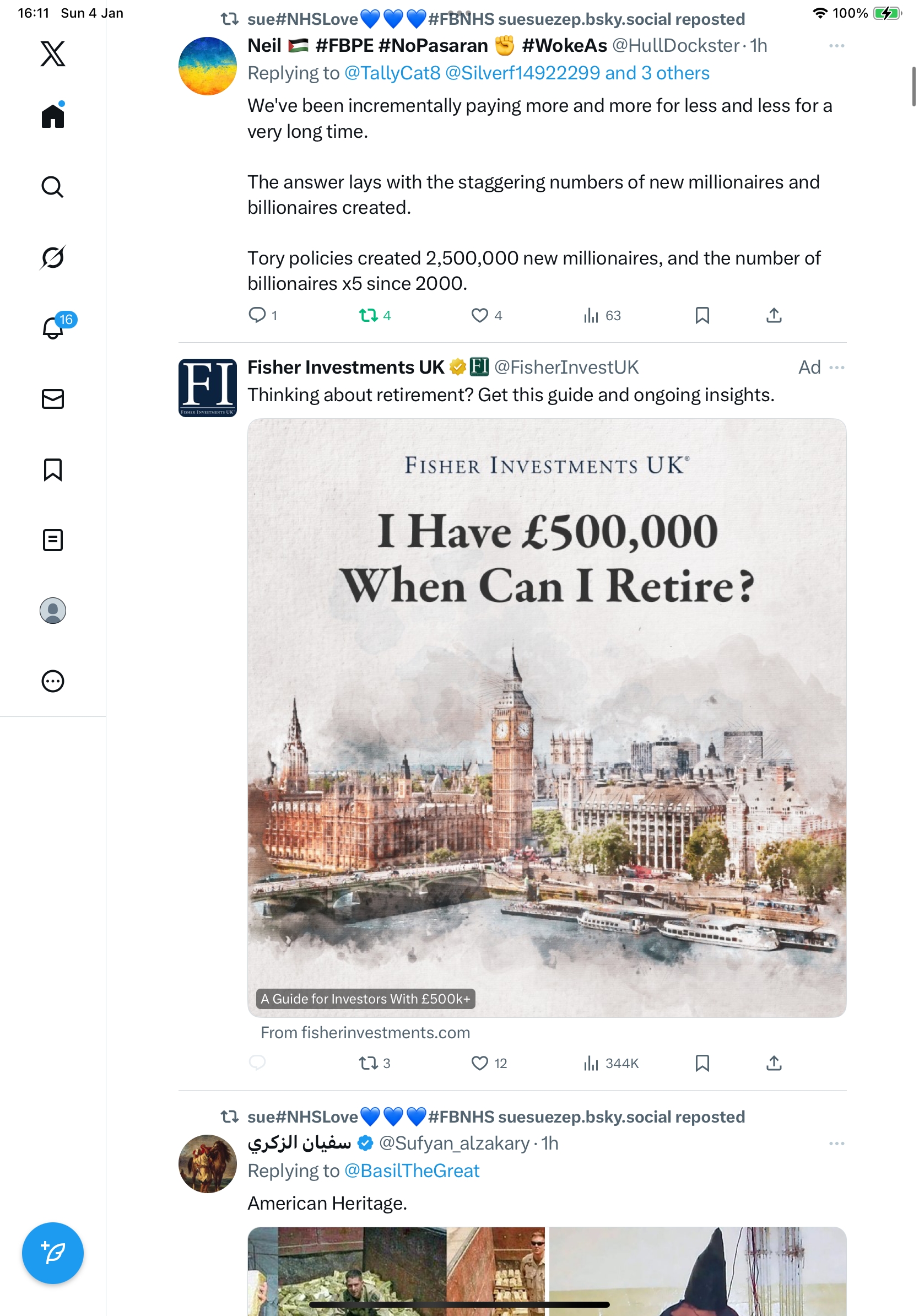
Task: Open the Fisher Investments retirement ad image
Action: (547, 718)
